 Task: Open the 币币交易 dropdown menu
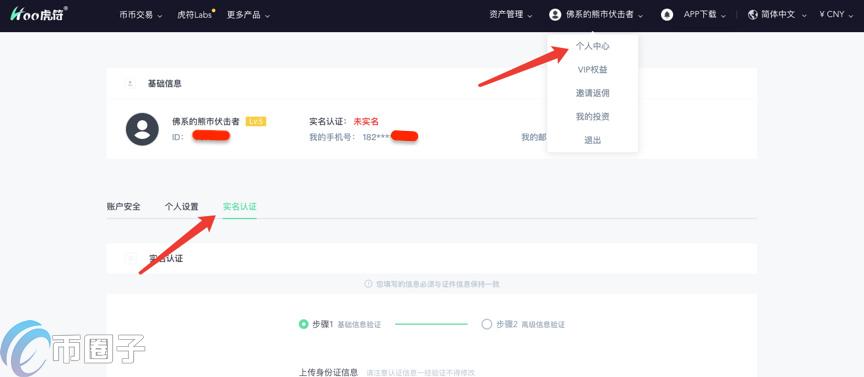point(141,15)
